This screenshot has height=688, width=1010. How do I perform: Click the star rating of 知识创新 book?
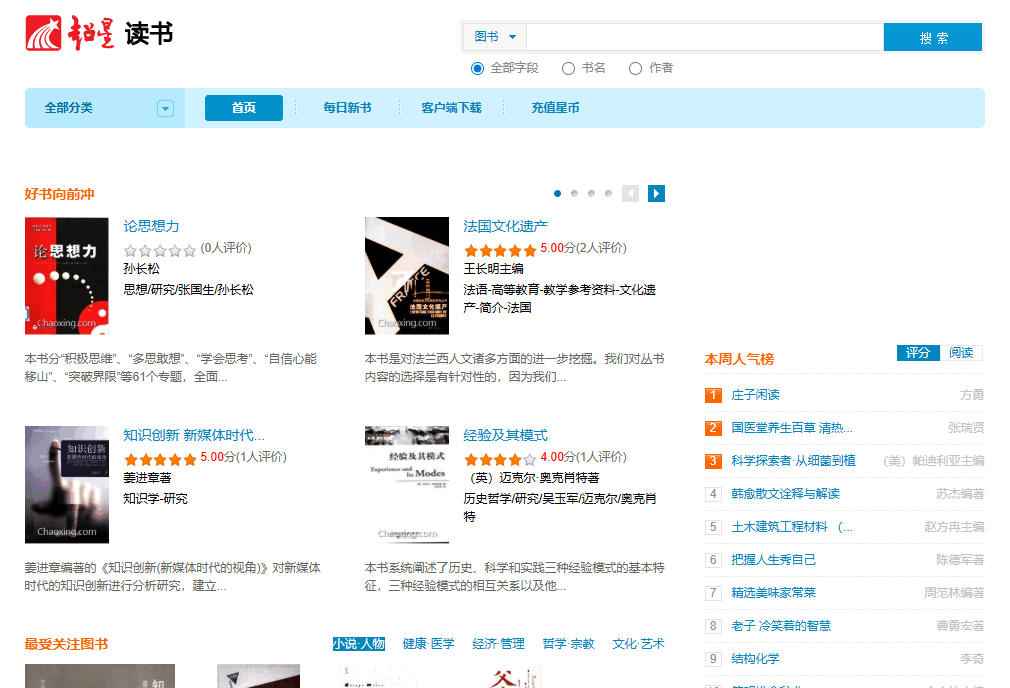click(160, 459)
